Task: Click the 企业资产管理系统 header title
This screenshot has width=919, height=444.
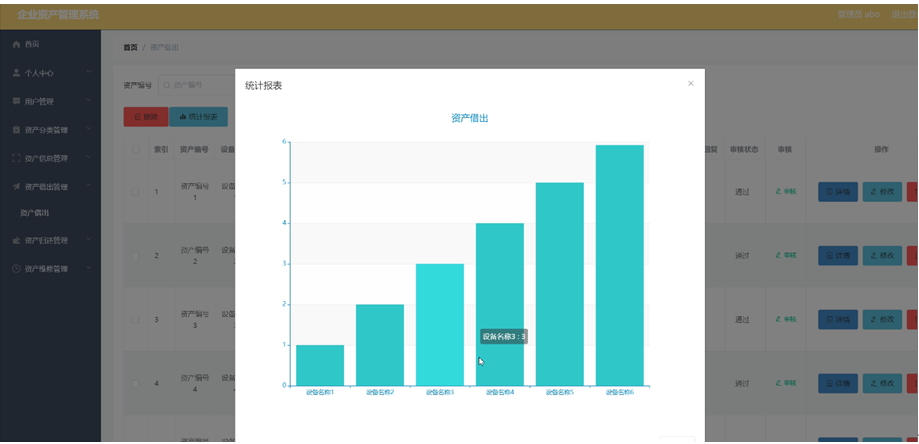Action: tap(58, 15)
